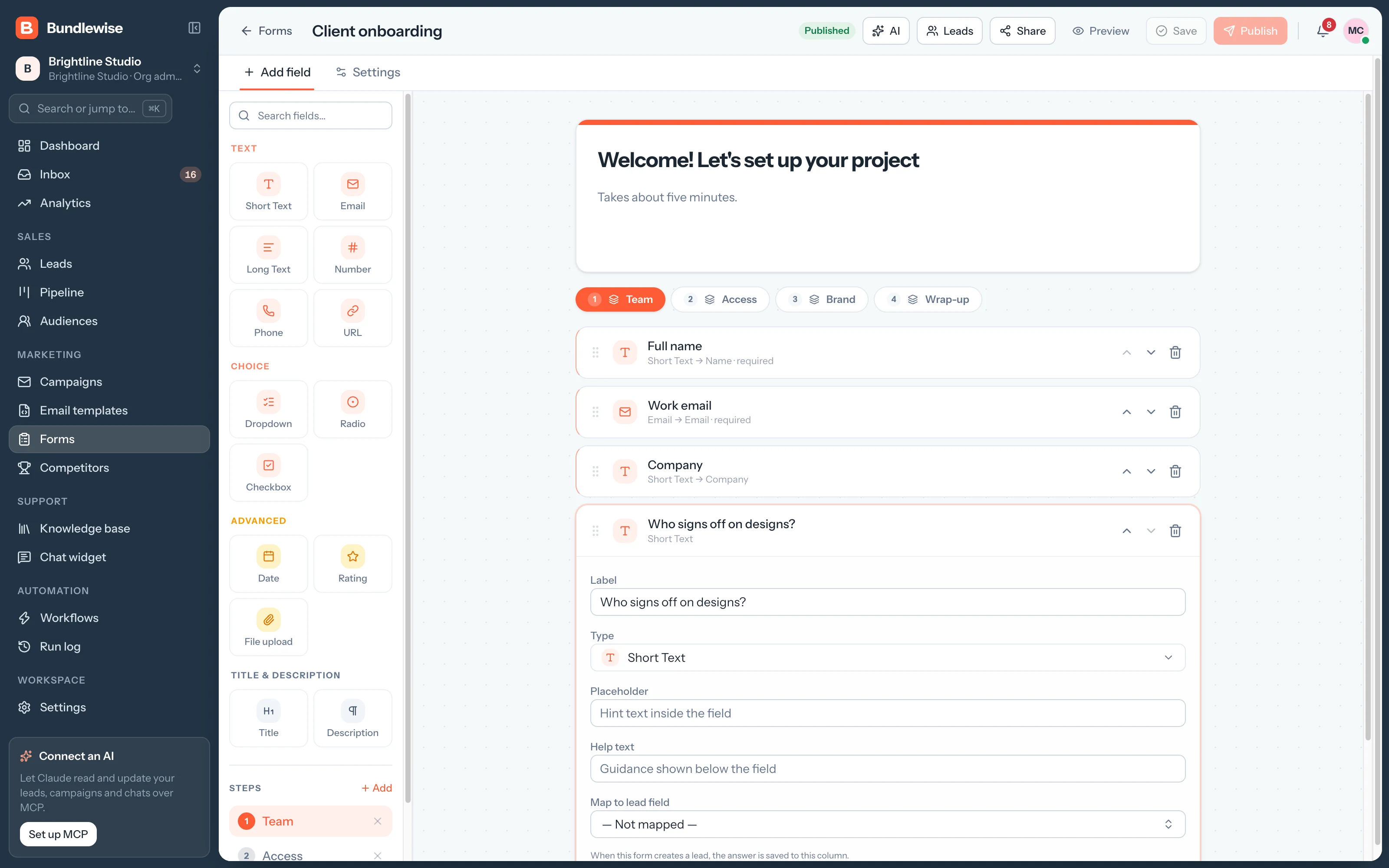
Task: Open the Map to lead field selector
Action: coord(887,824)
